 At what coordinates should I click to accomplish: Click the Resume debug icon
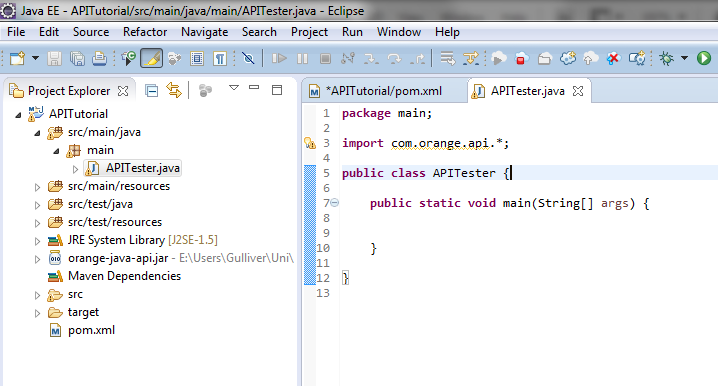pyautogui.click(x=279, y=58)
